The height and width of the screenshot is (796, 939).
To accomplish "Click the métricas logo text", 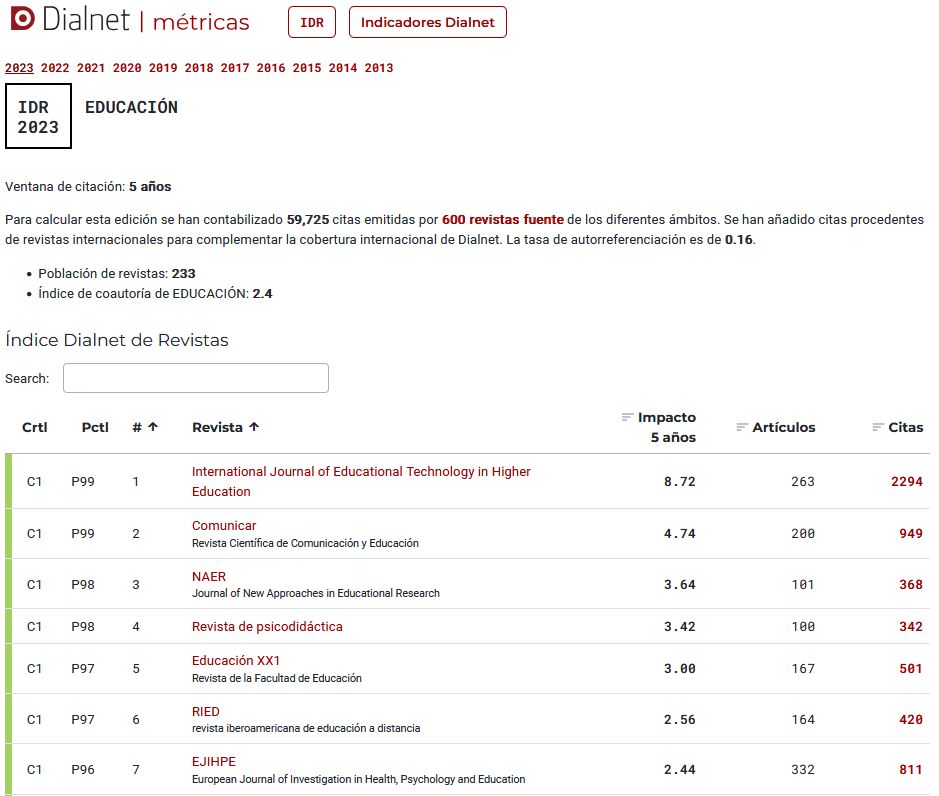I will pos(201,22).
